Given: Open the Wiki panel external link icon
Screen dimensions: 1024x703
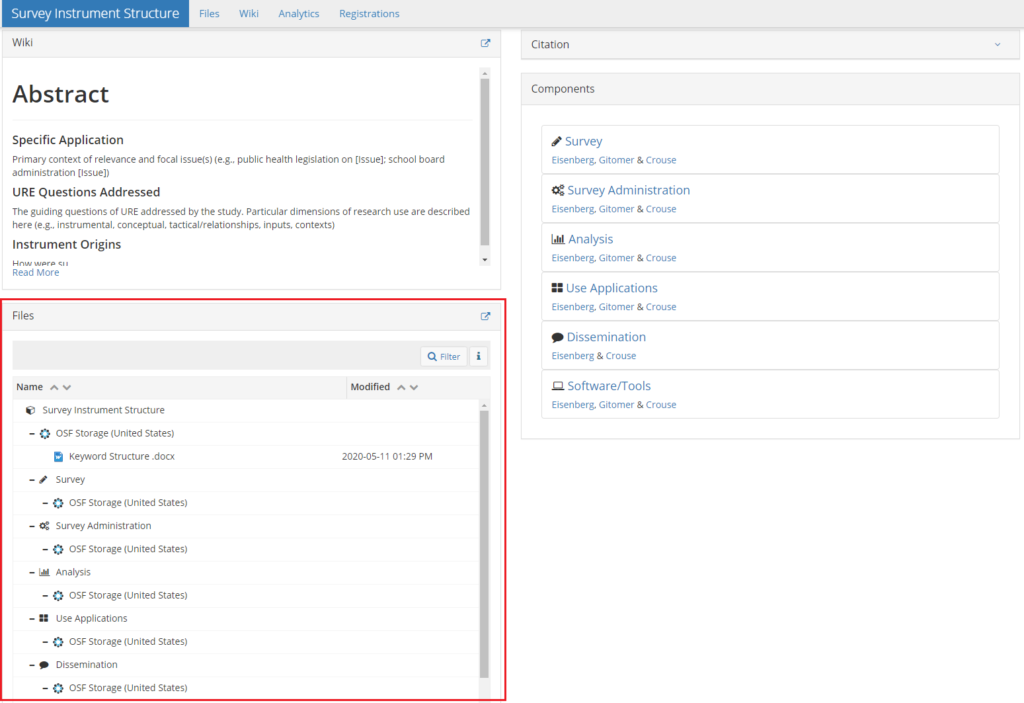Looking at the screenshot, I should coord(485,43).
